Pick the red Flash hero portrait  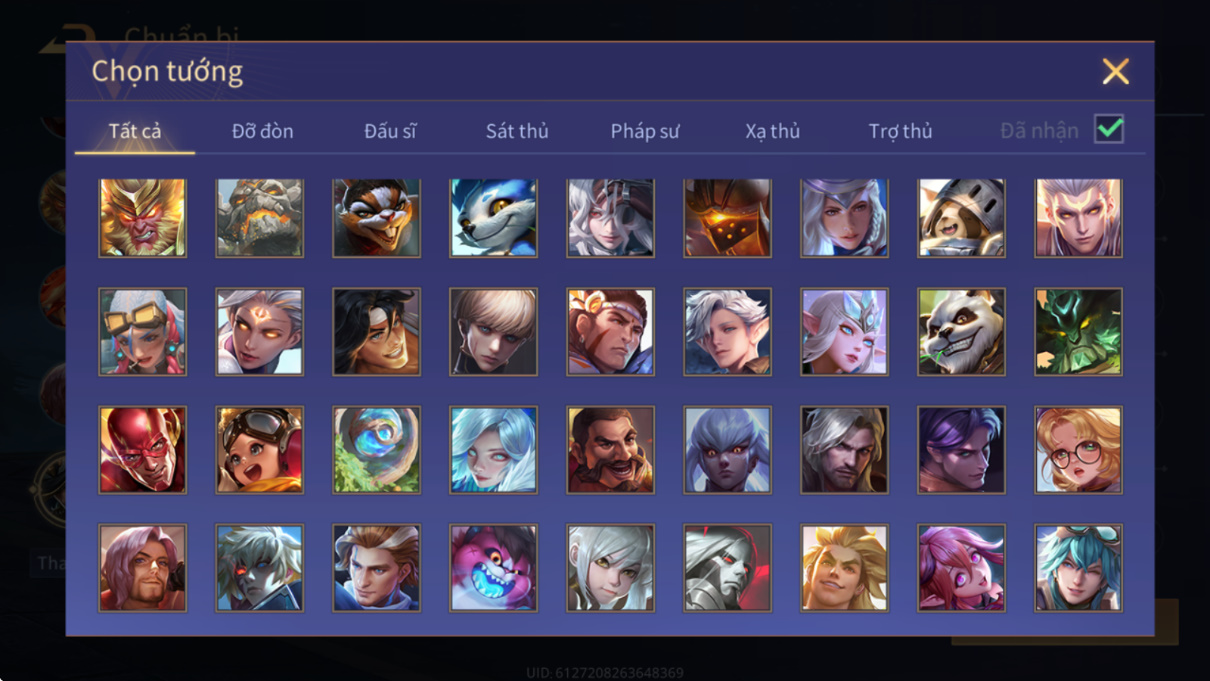pyautogui.click(x=143, y=450)
